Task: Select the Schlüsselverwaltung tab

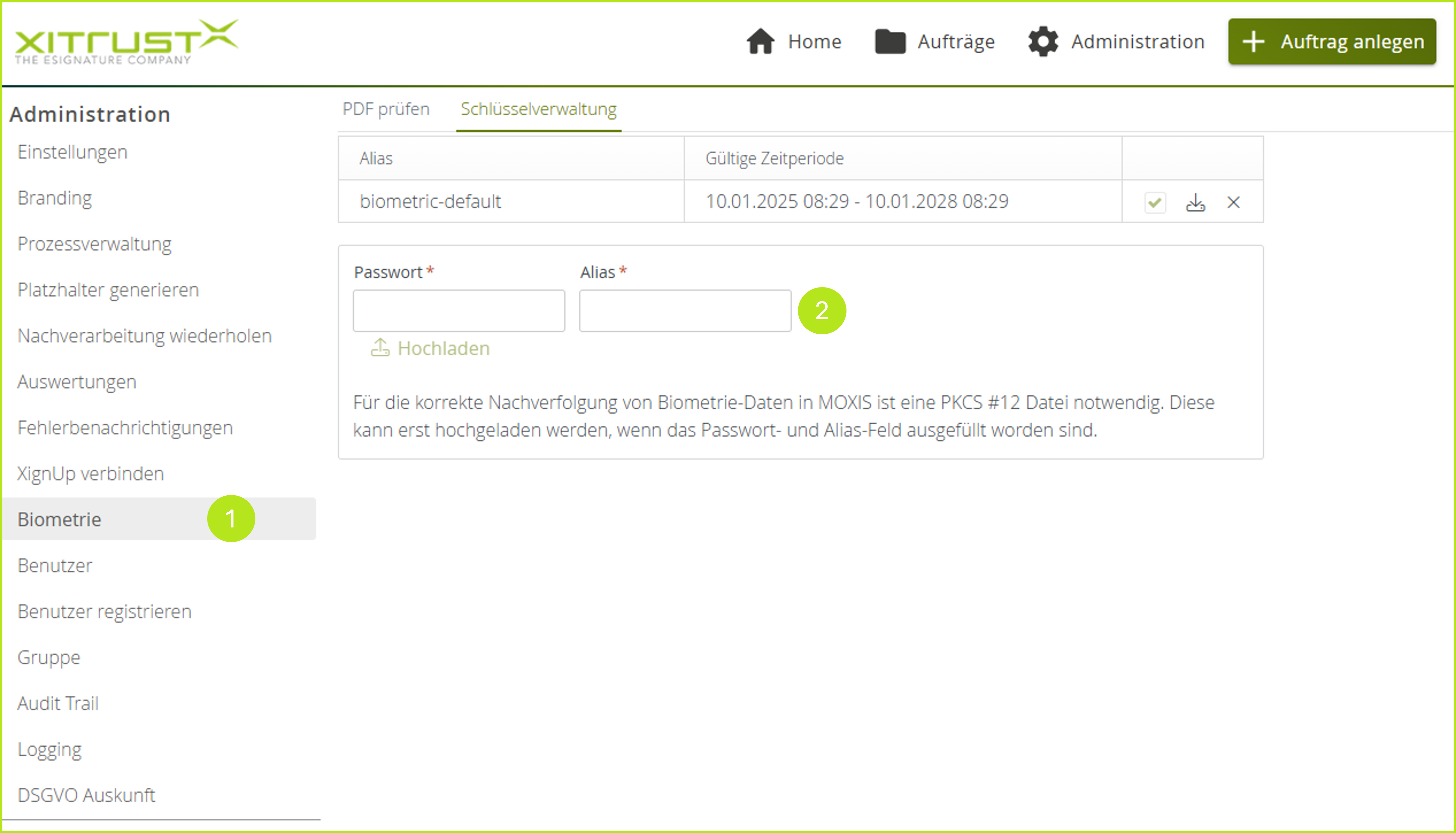Action: (x=538, y=109)
